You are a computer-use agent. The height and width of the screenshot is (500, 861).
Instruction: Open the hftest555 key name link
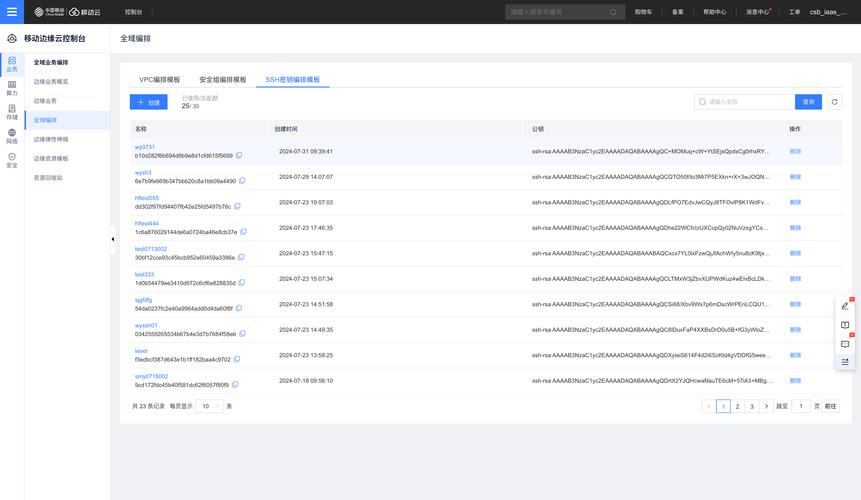pyautogui.click(x=147, y=198)
